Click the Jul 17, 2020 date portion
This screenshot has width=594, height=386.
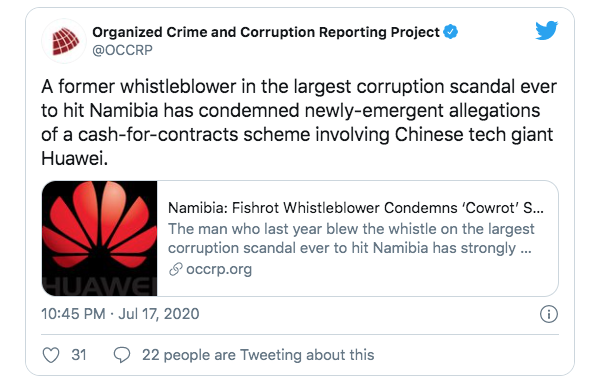point(159,314)
